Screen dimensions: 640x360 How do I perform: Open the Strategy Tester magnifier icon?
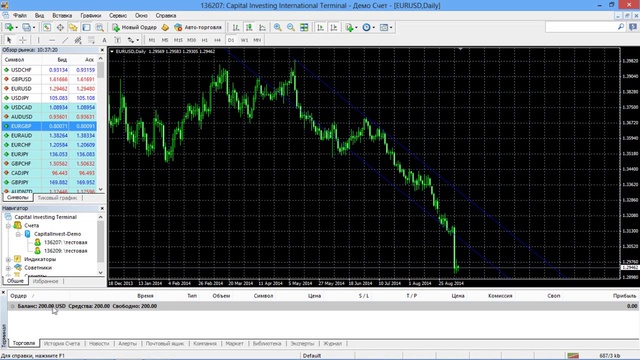(x=99, y=27)
